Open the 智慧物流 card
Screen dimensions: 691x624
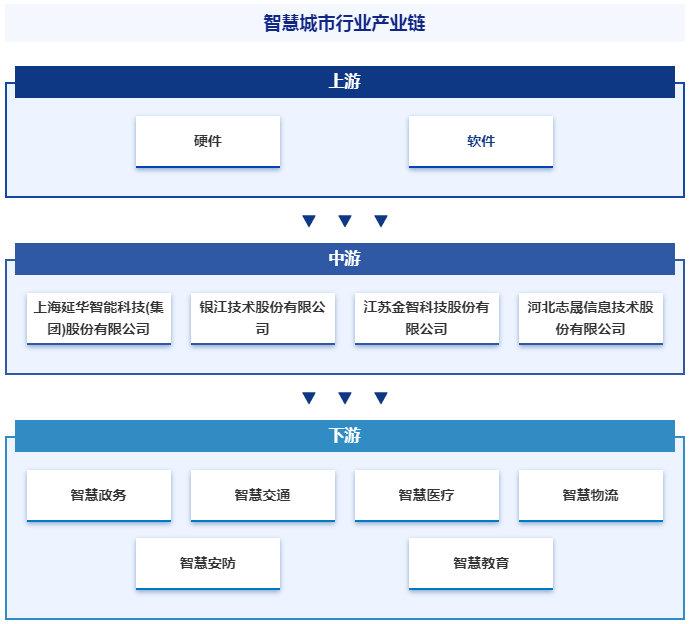(x=591, y=495)
